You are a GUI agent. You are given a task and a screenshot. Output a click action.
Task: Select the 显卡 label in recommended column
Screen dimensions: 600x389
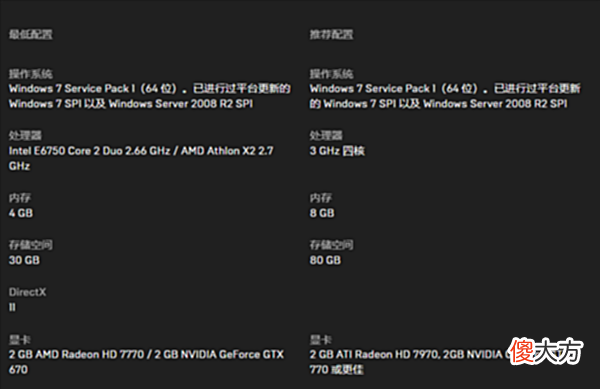tap(321, 339)
